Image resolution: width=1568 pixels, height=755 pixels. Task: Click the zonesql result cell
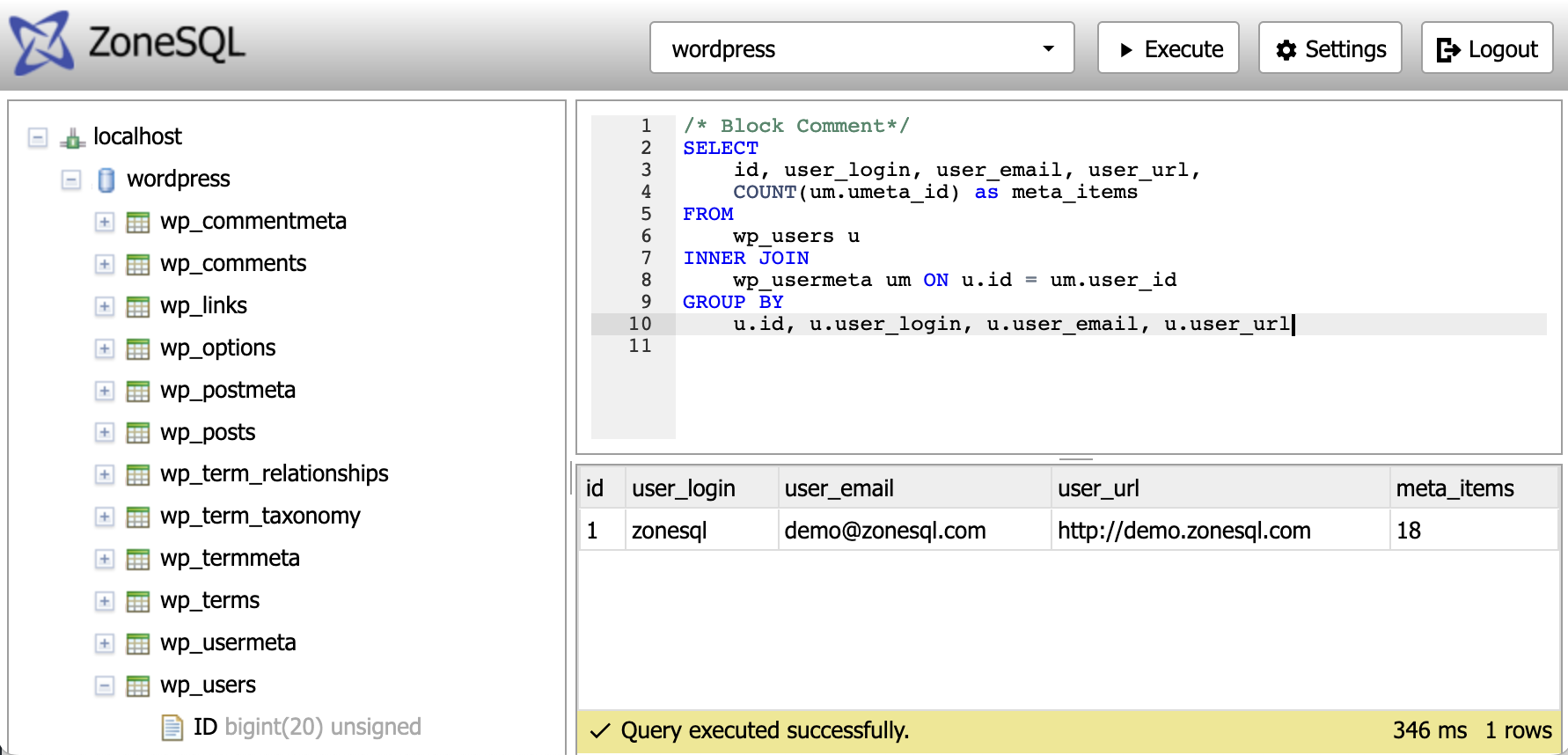point(701,530)
